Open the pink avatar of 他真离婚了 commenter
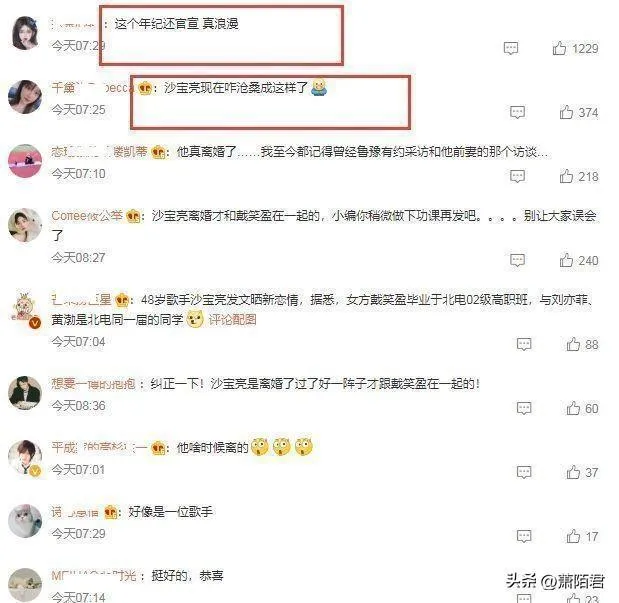The image size is (619, 603). tap(25, 161)
